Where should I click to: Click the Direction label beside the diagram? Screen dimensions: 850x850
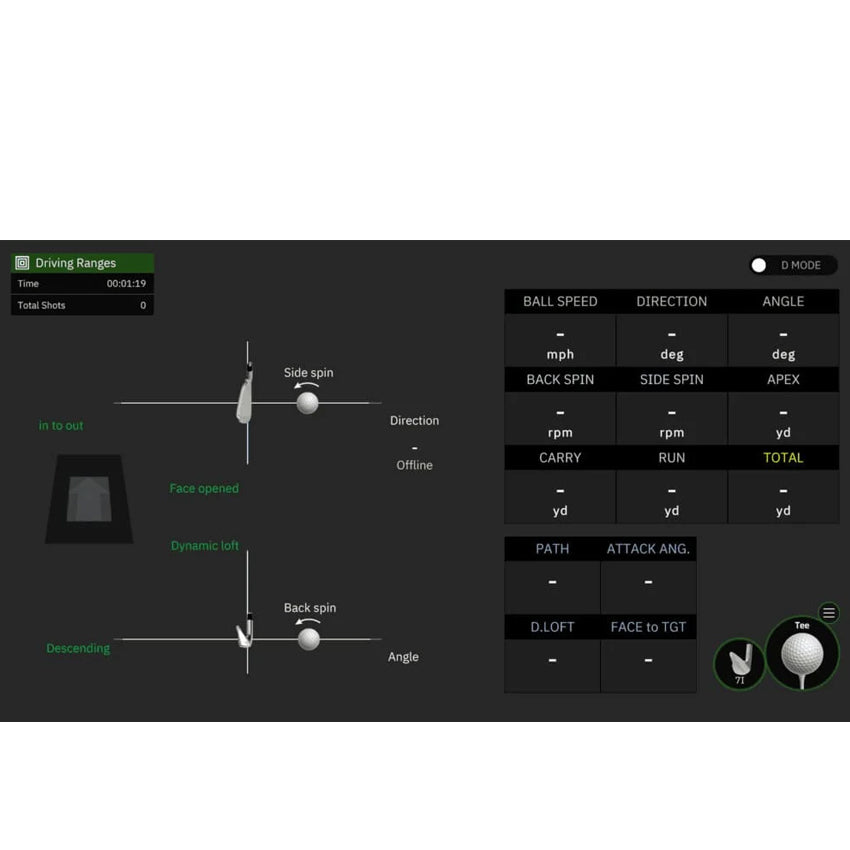pyautogui.click(x=415, y=421)
